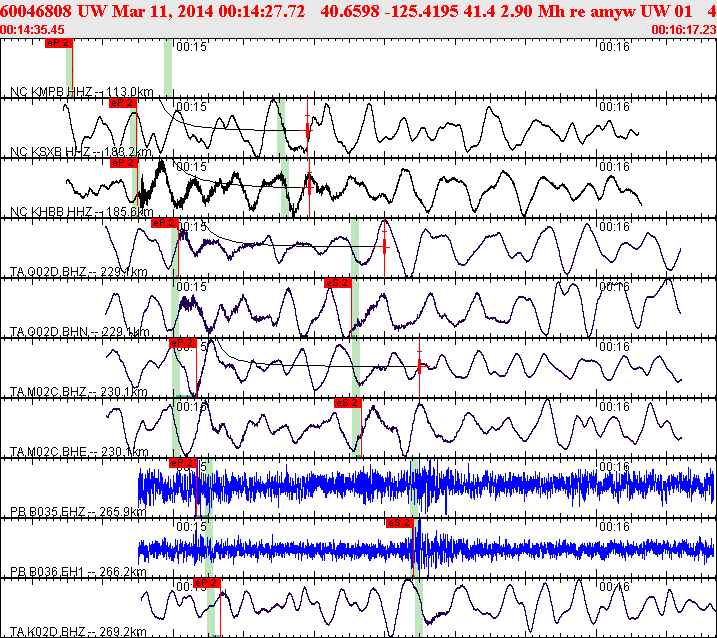Click the KHBB HHZ noisy black waveform
The height and width of the screenshot is (638, 717).
[354, 188]
